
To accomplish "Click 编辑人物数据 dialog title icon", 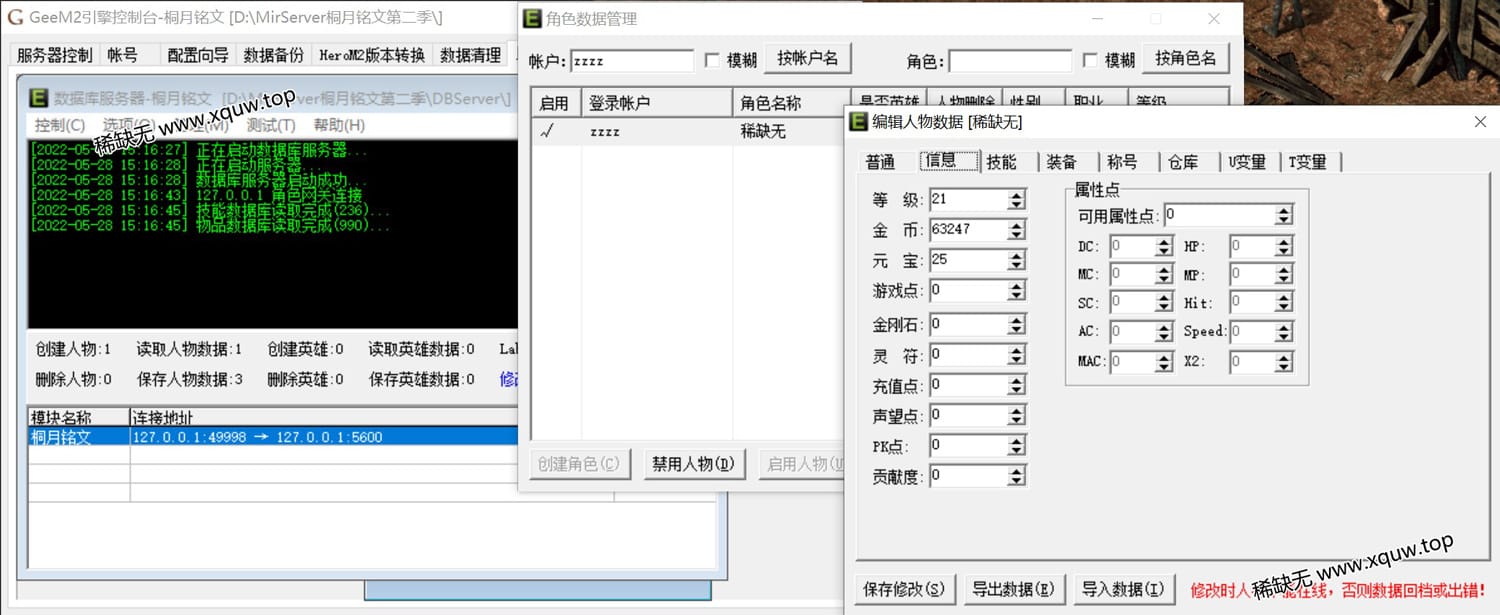I will 858,121.
